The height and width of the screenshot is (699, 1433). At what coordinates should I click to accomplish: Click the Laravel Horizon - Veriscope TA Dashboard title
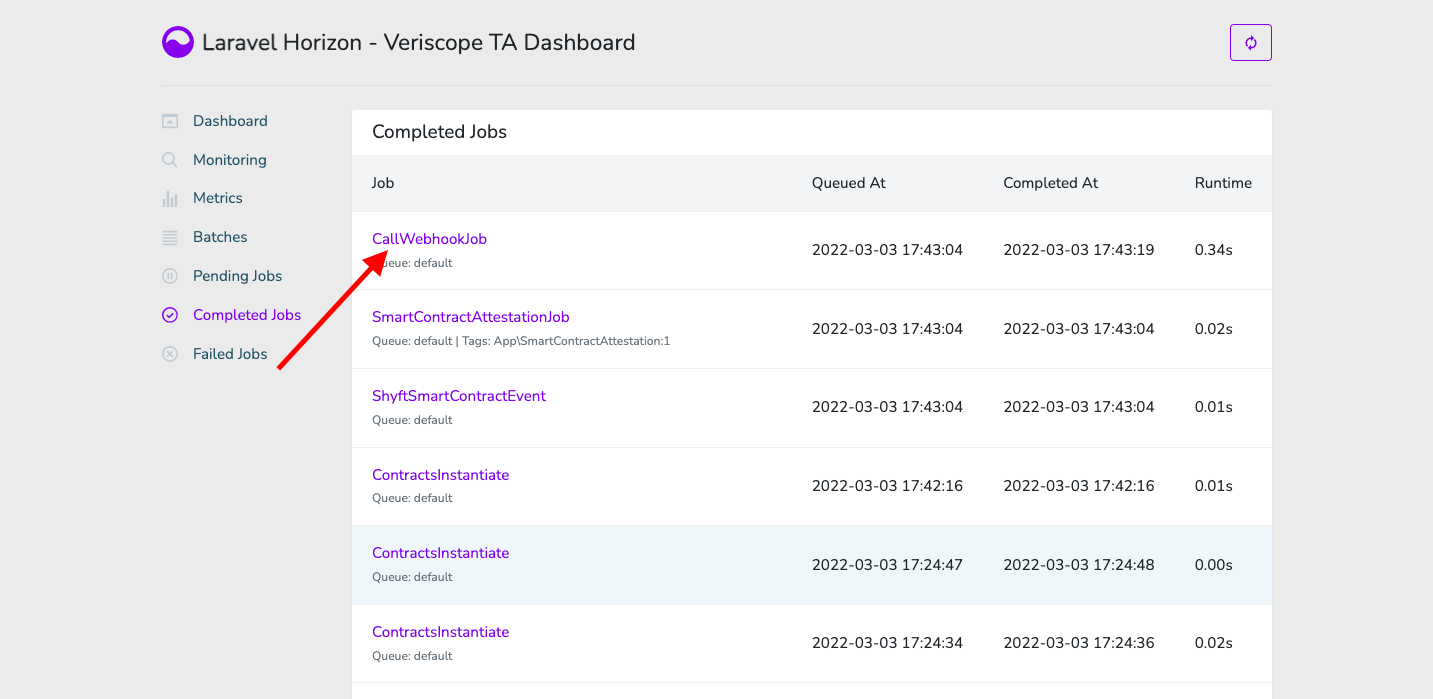tap(418, 43)
